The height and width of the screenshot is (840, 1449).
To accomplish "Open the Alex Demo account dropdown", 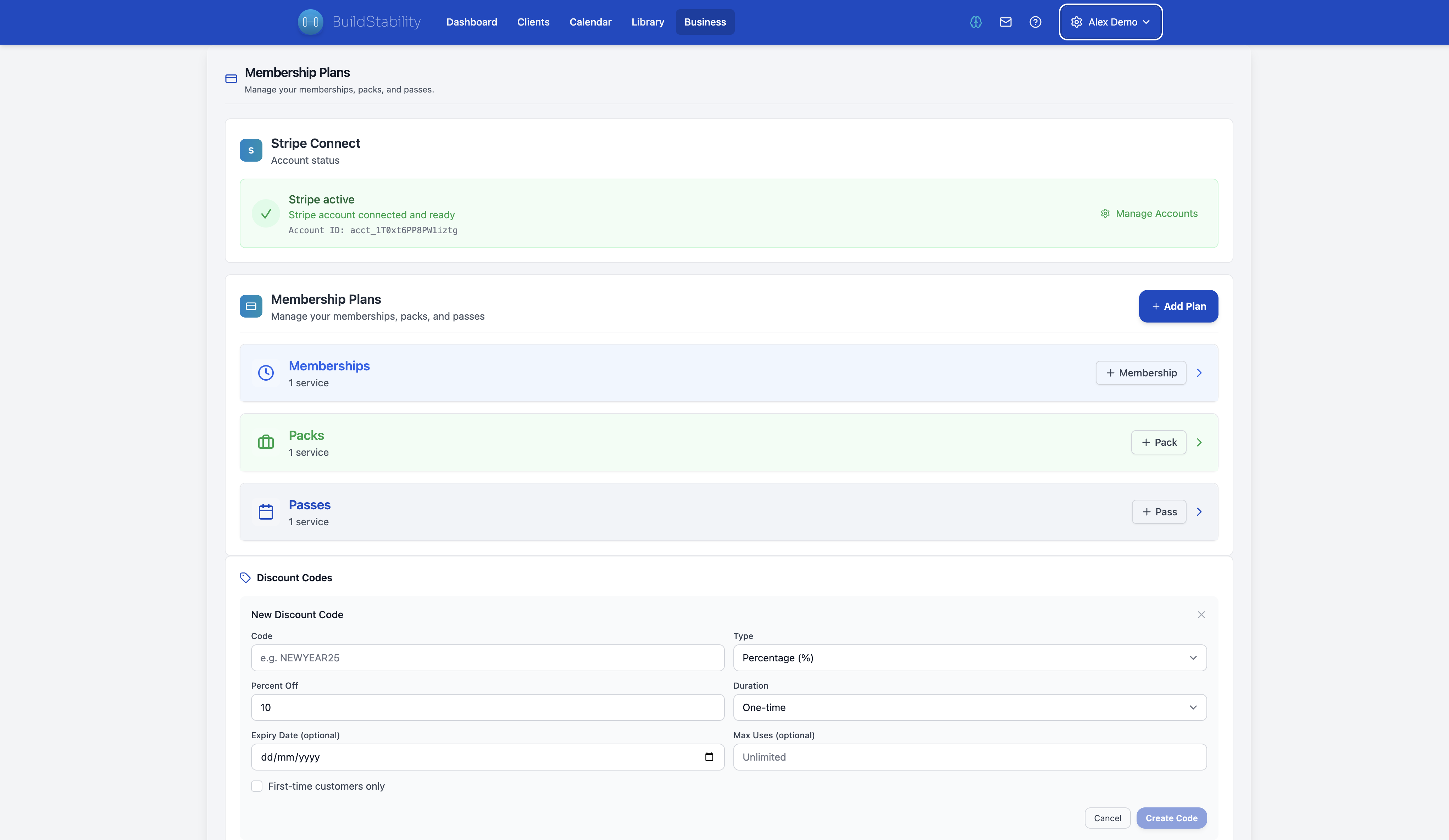I will [x=1110, y=22].
